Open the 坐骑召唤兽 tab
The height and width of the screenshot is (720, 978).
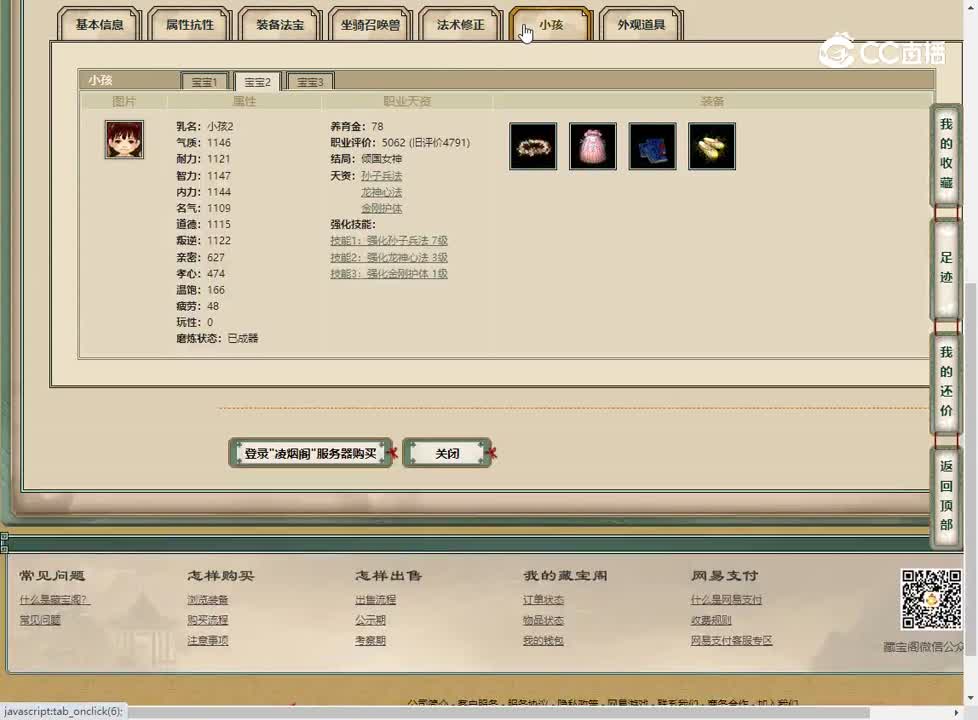(x=370, y=24)
